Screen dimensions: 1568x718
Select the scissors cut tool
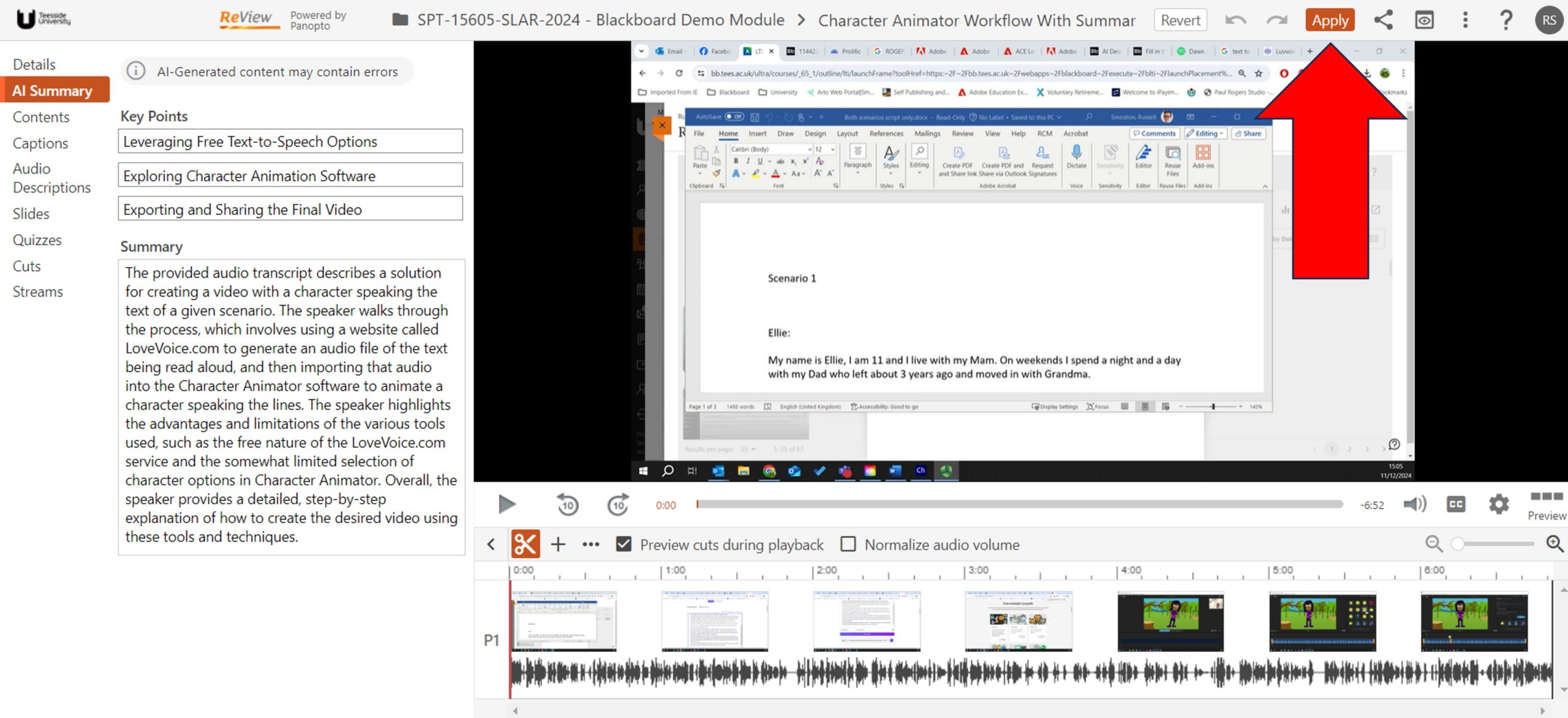tap(525, 544)
